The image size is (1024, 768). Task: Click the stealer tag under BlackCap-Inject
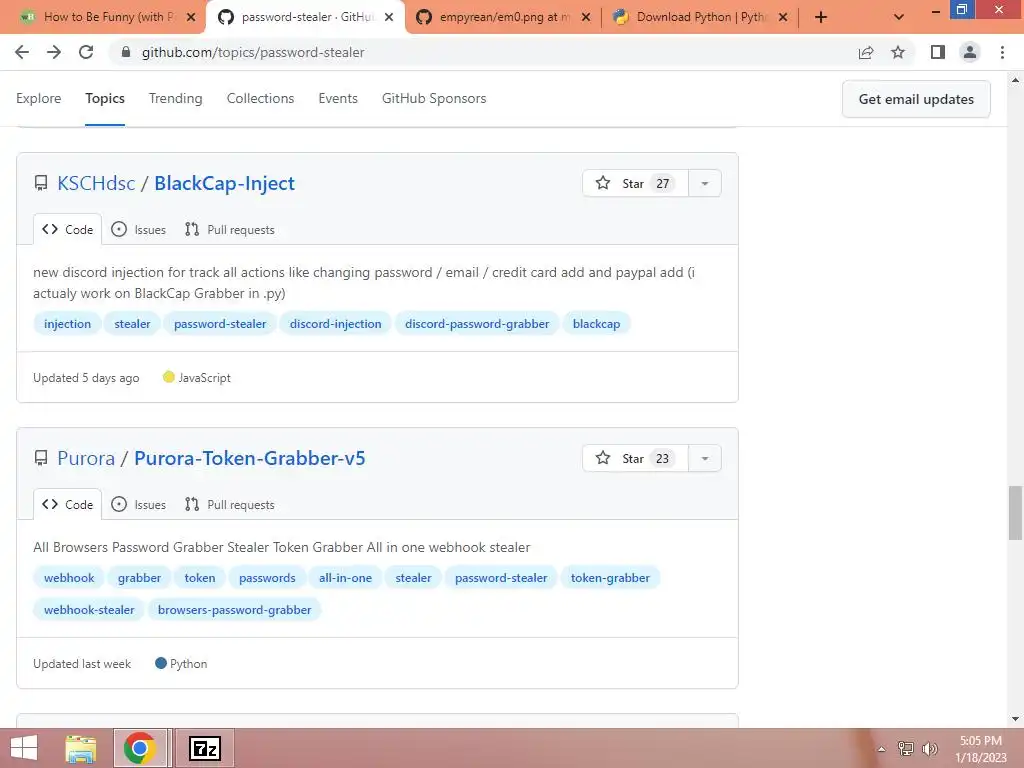[132, 324]
